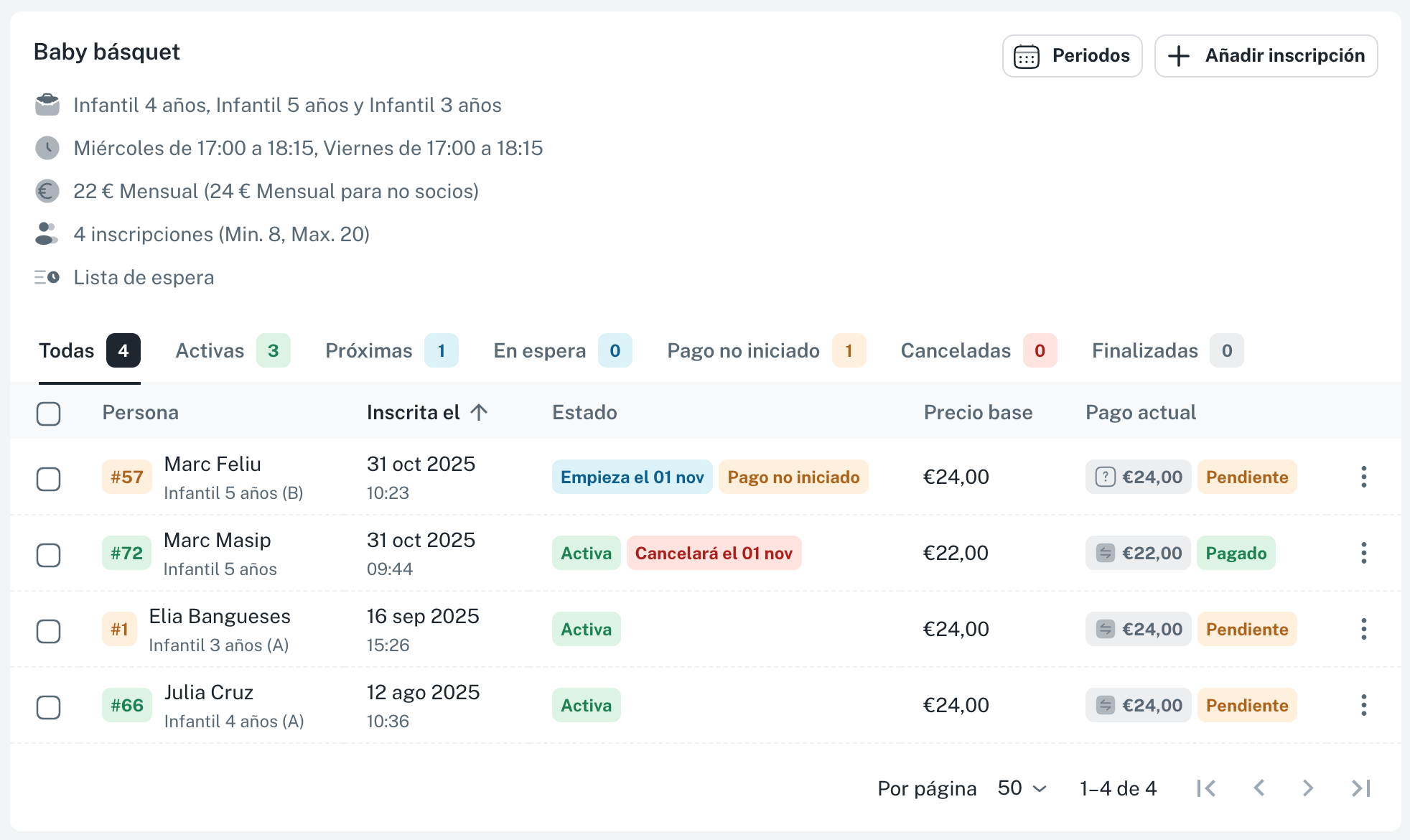The image size is (1410, 840).
Task: Tick the checkbox for Elia Bangueses
Action: coord(49,631)
